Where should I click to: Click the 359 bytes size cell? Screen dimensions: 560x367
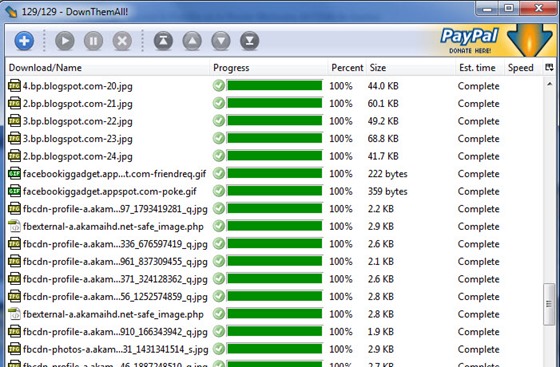388,191
